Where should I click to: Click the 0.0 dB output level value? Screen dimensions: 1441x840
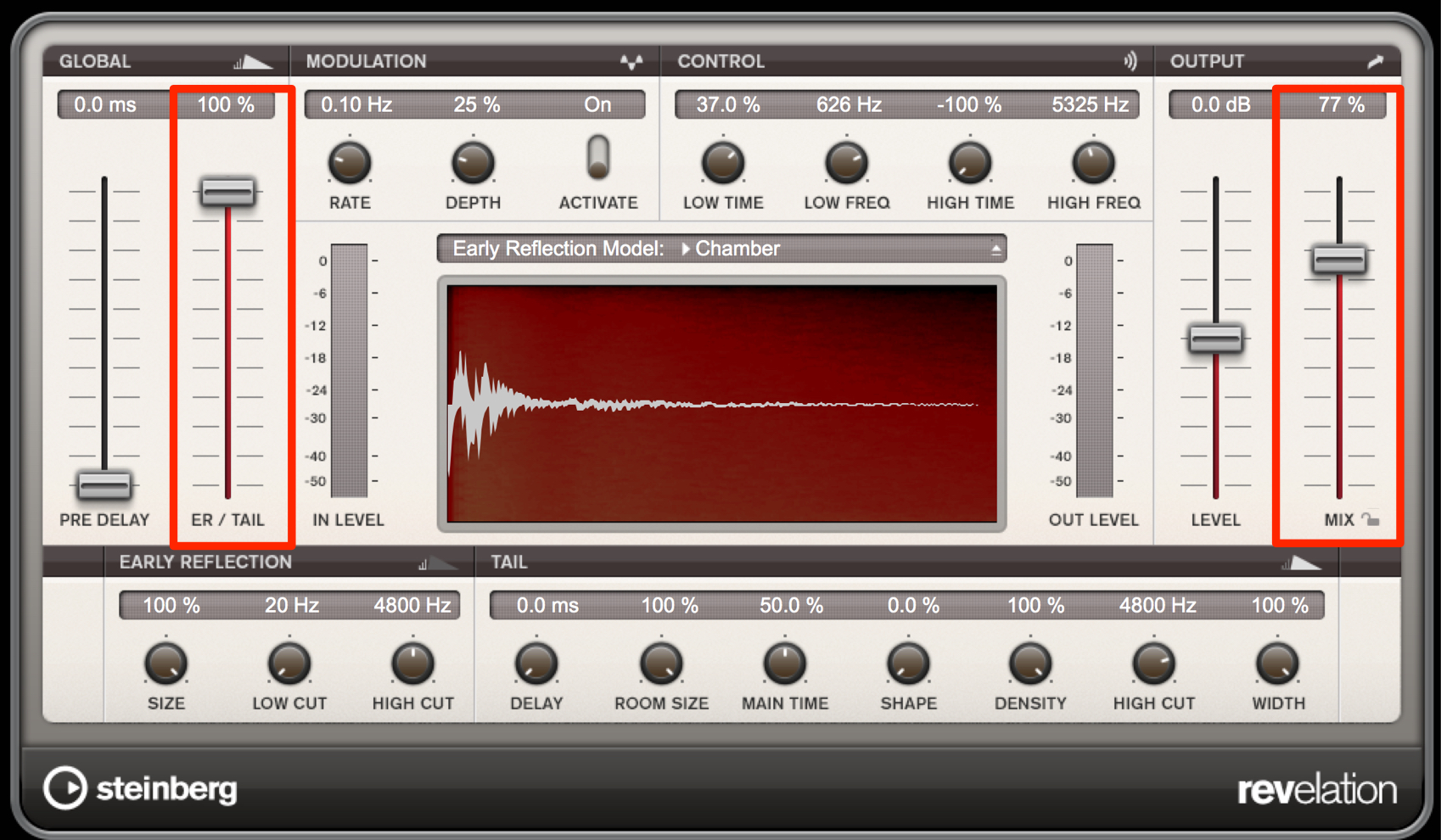pos(1221,104)
